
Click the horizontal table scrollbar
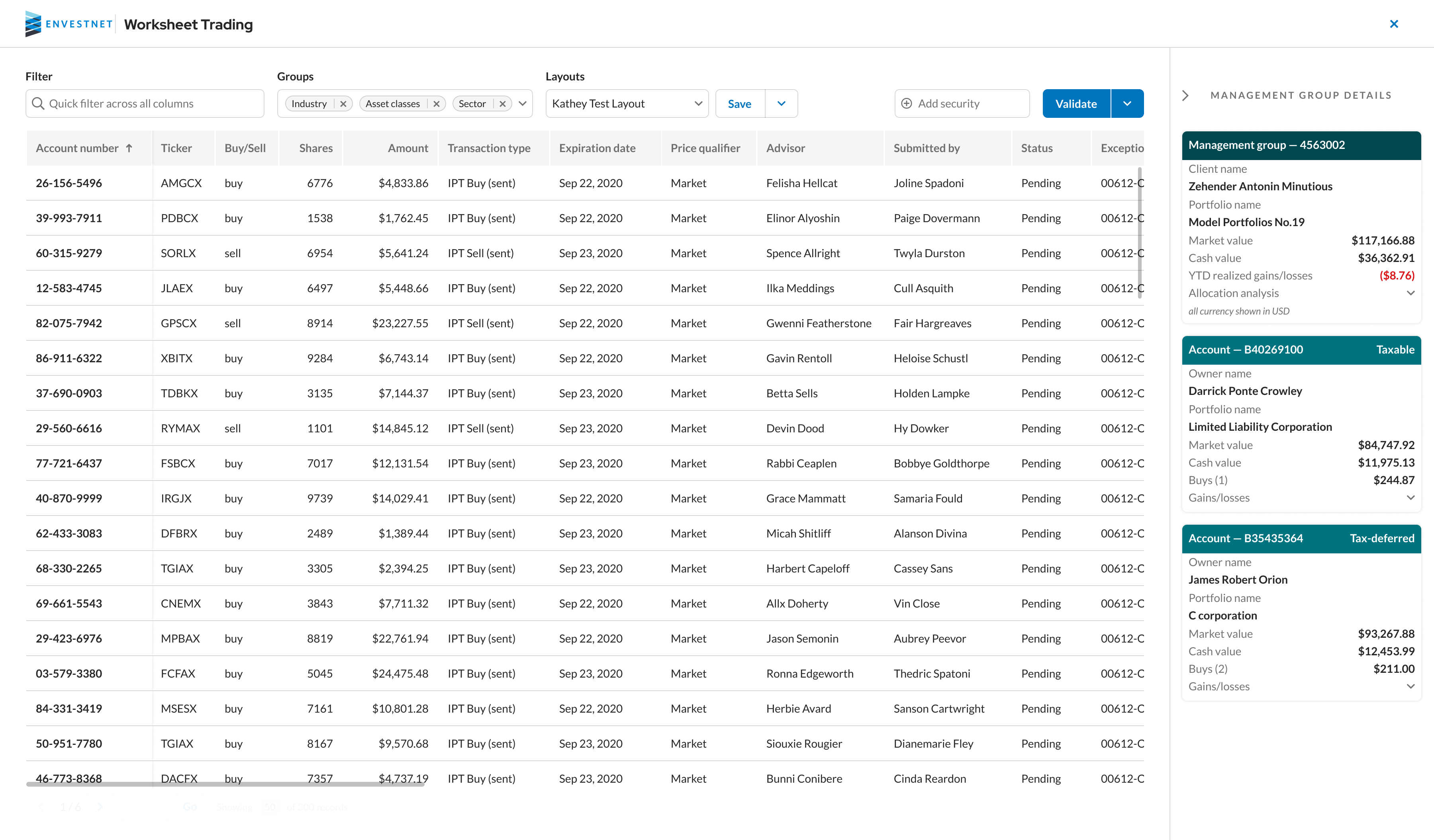225,784
